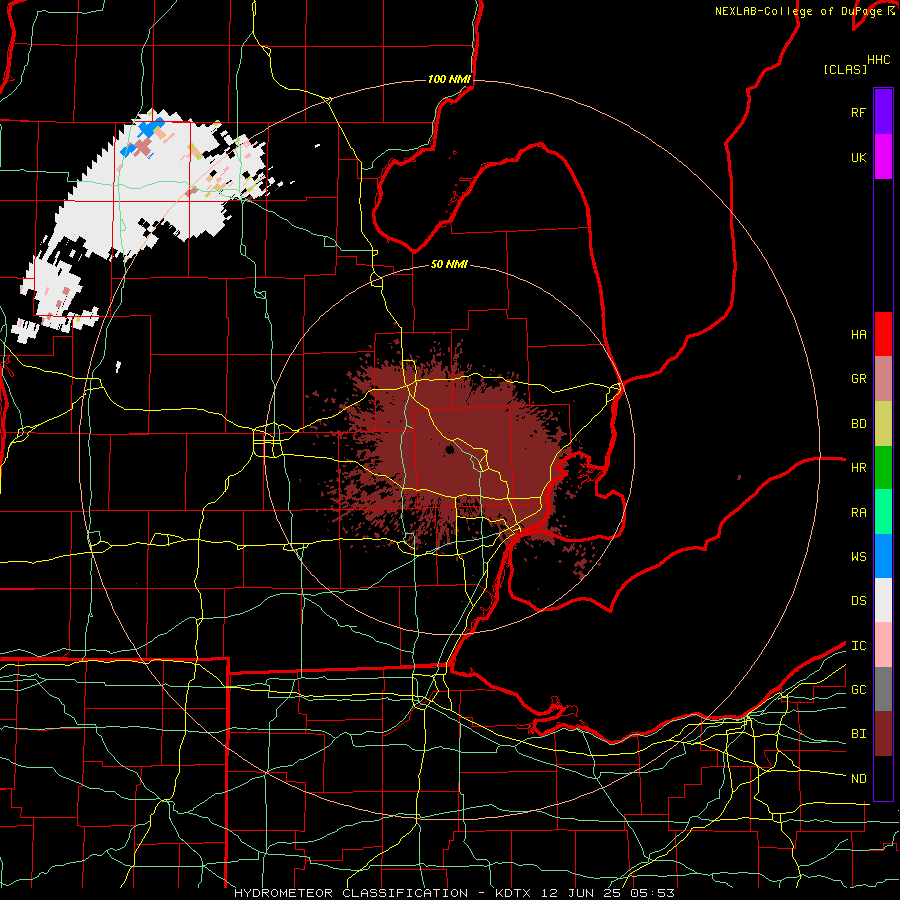Click the 50 NMI range ring label

pos(449,264)
